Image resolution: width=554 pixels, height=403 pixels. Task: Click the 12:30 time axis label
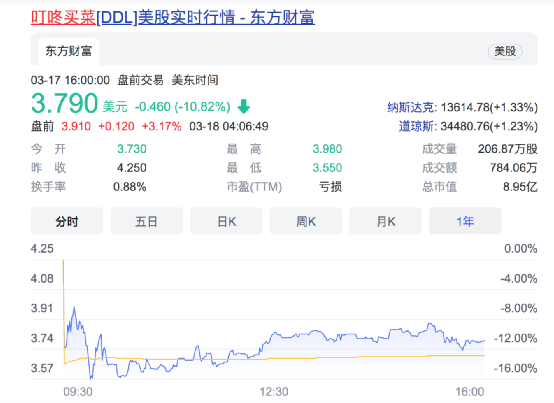274,392
